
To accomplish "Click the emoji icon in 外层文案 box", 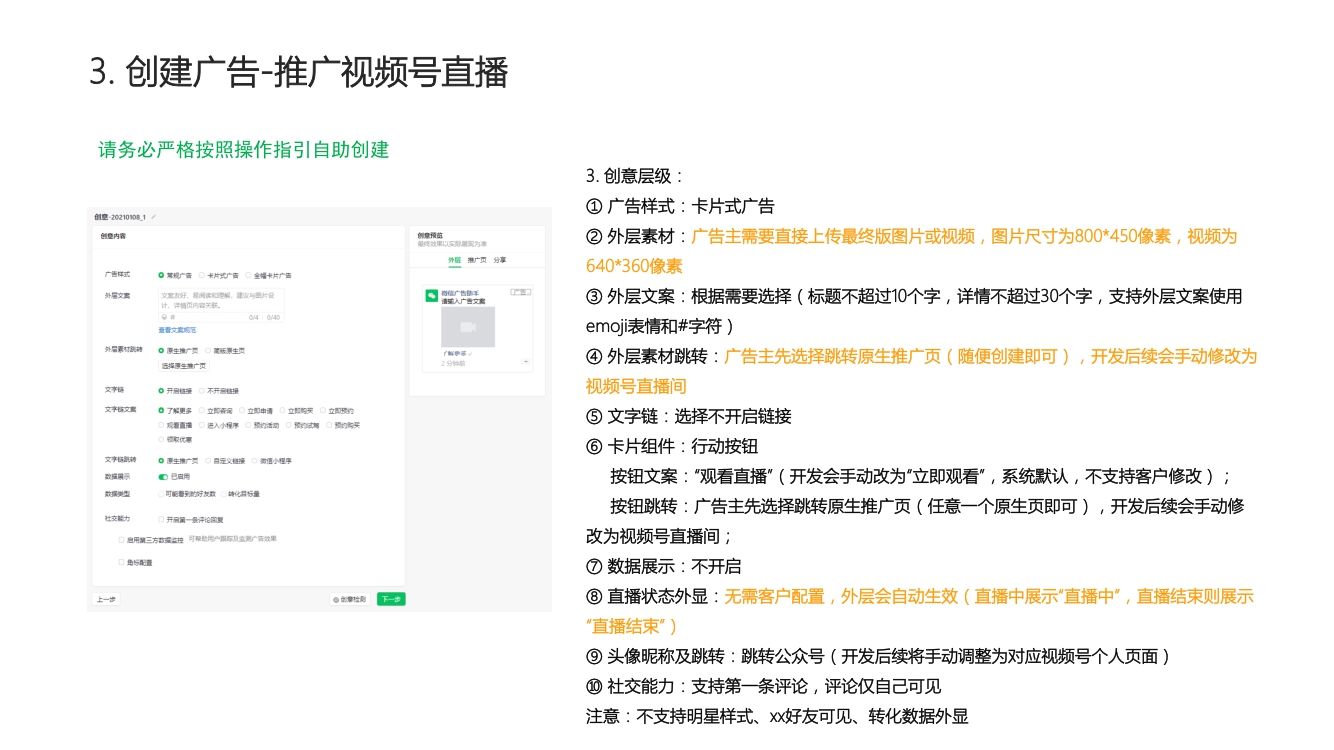I will coord(164,317).
